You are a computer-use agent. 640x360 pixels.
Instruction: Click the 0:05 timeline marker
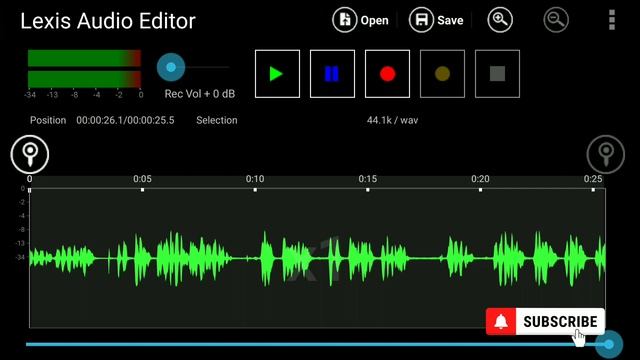pyautogui.click(x=142, y=179)
